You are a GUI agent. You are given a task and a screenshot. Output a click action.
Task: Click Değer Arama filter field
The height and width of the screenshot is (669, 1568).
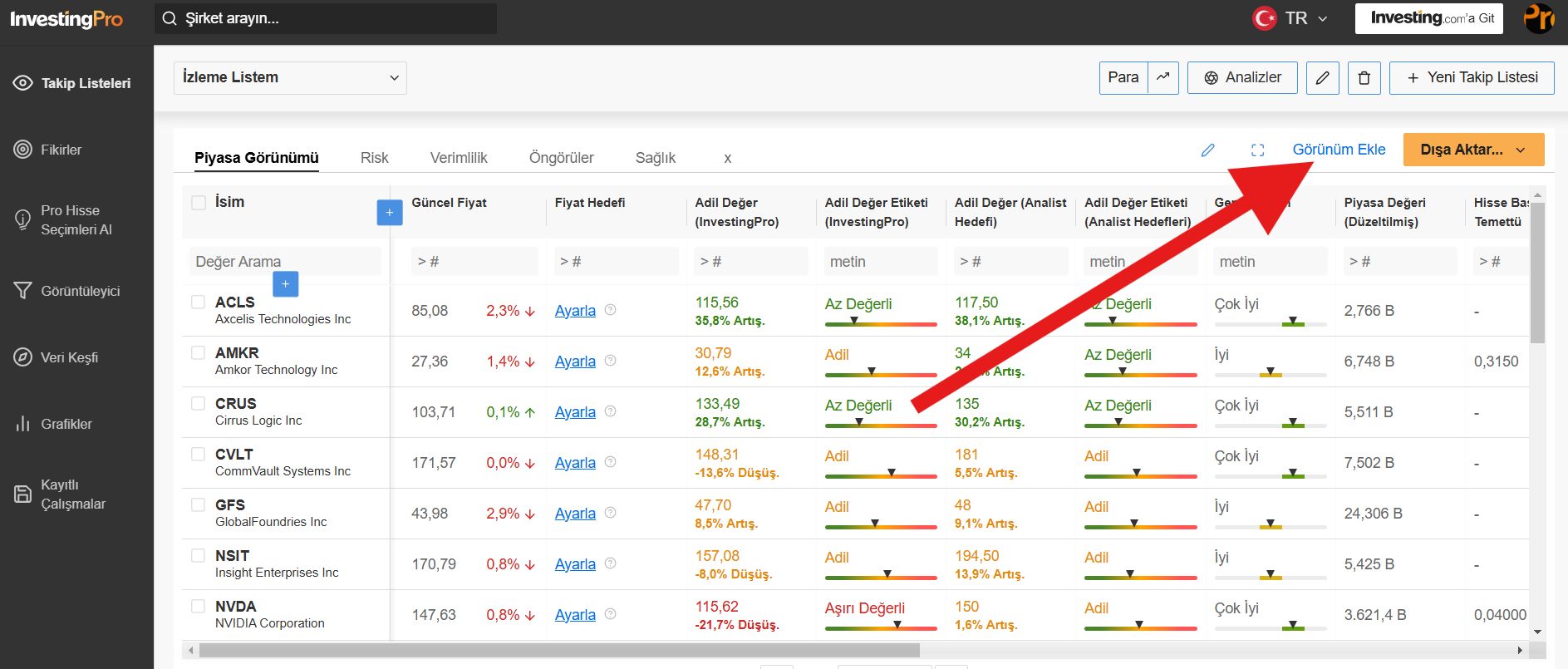pyautogui.click(x=285, y=261)
